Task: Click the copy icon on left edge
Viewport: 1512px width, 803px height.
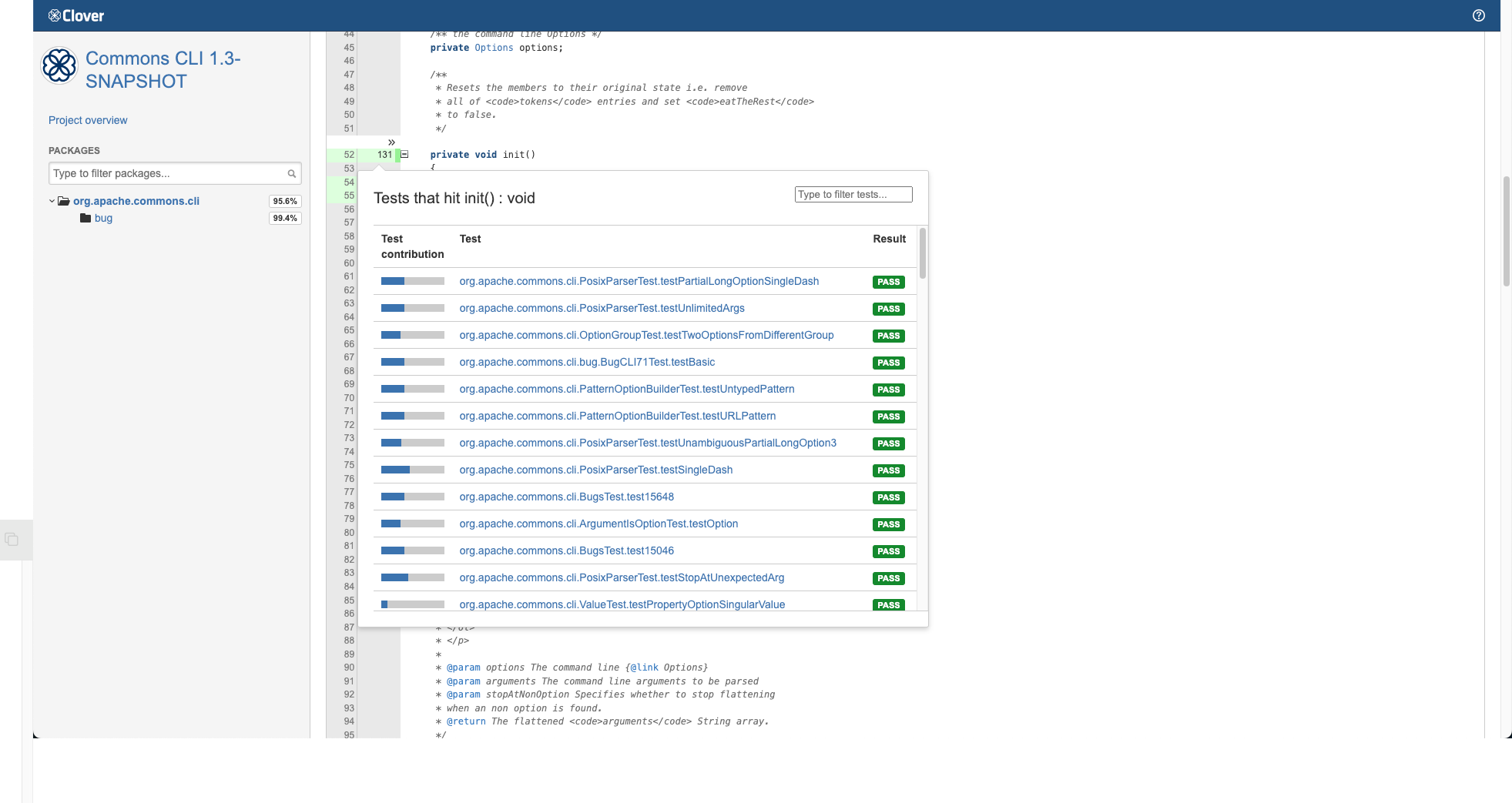Action: pyautogui.click(x=12, y=539)
